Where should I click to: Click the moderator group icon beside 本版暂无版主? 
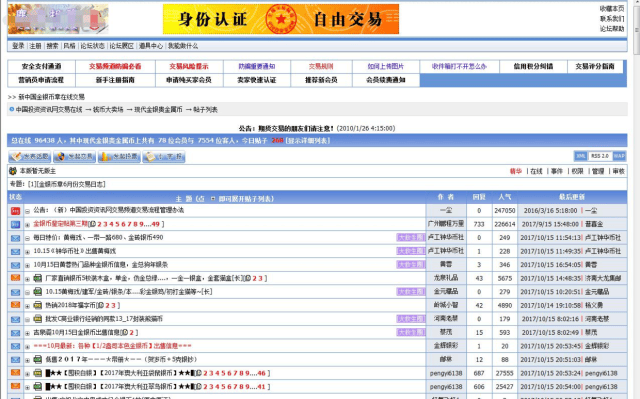point(13,171)
